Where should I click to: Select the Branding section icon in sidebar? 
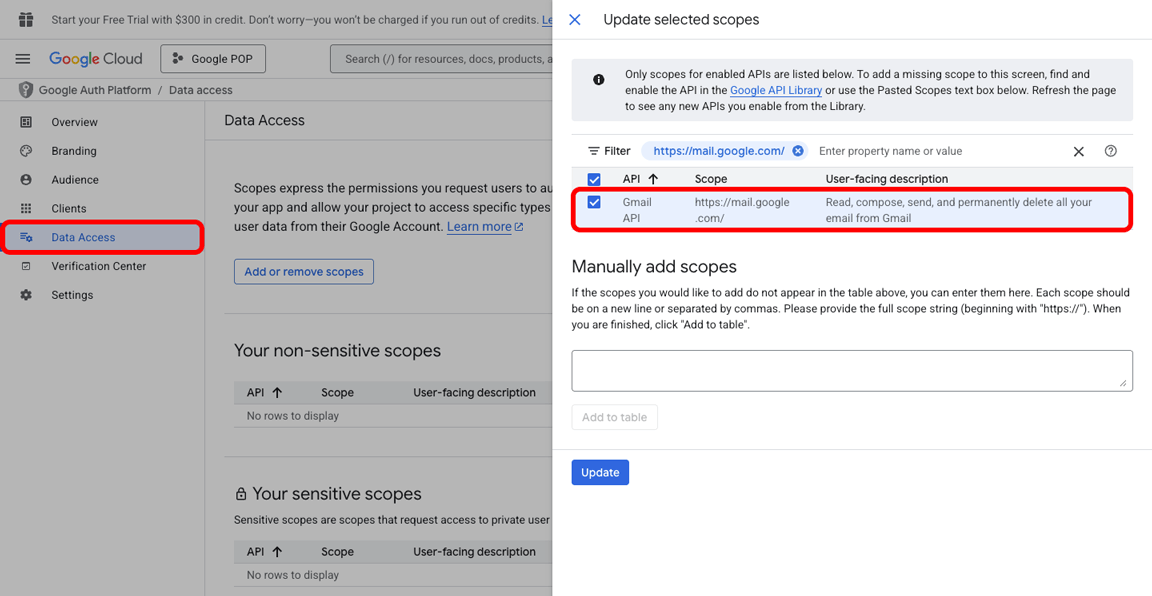[x=25, y=151]
